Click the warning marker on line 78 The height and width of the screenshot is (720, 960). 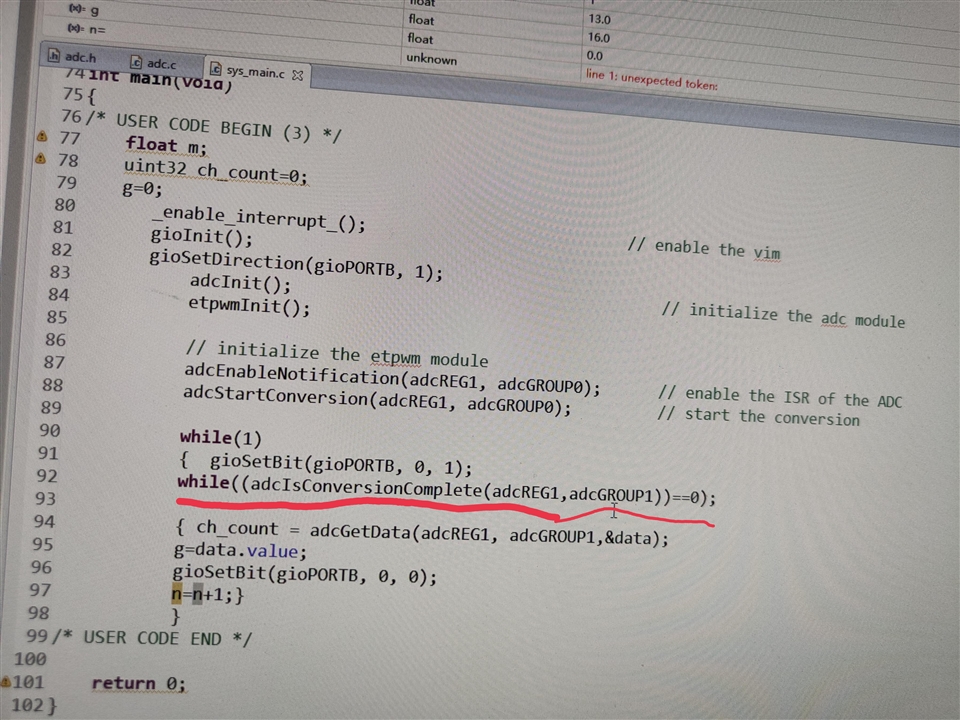coord(40,159)
